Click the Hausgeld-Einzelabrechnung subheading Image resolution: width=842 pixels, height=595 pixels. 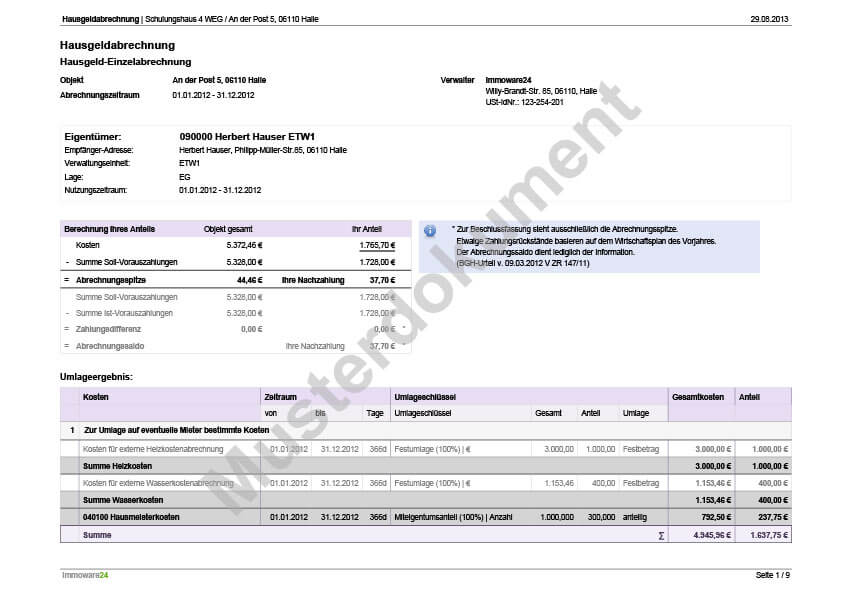coord(125,62)
